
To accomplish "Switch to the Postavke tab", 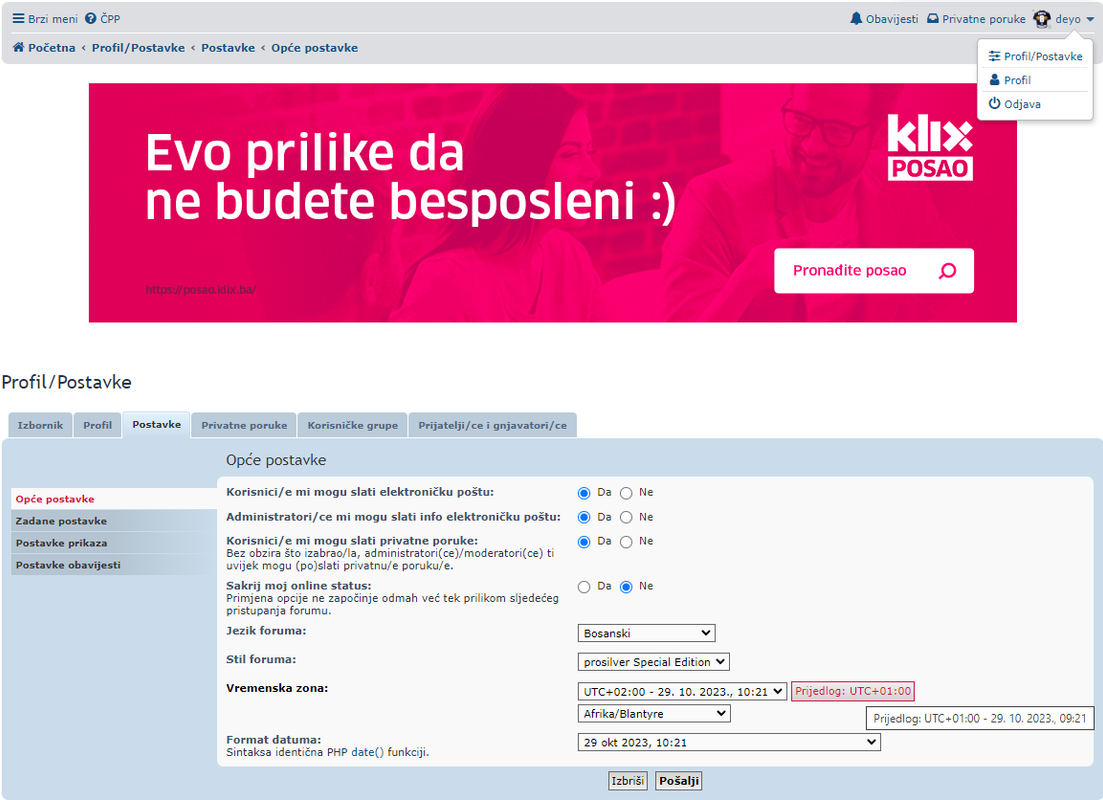I will pyautogui.click(x=156, y=424).
